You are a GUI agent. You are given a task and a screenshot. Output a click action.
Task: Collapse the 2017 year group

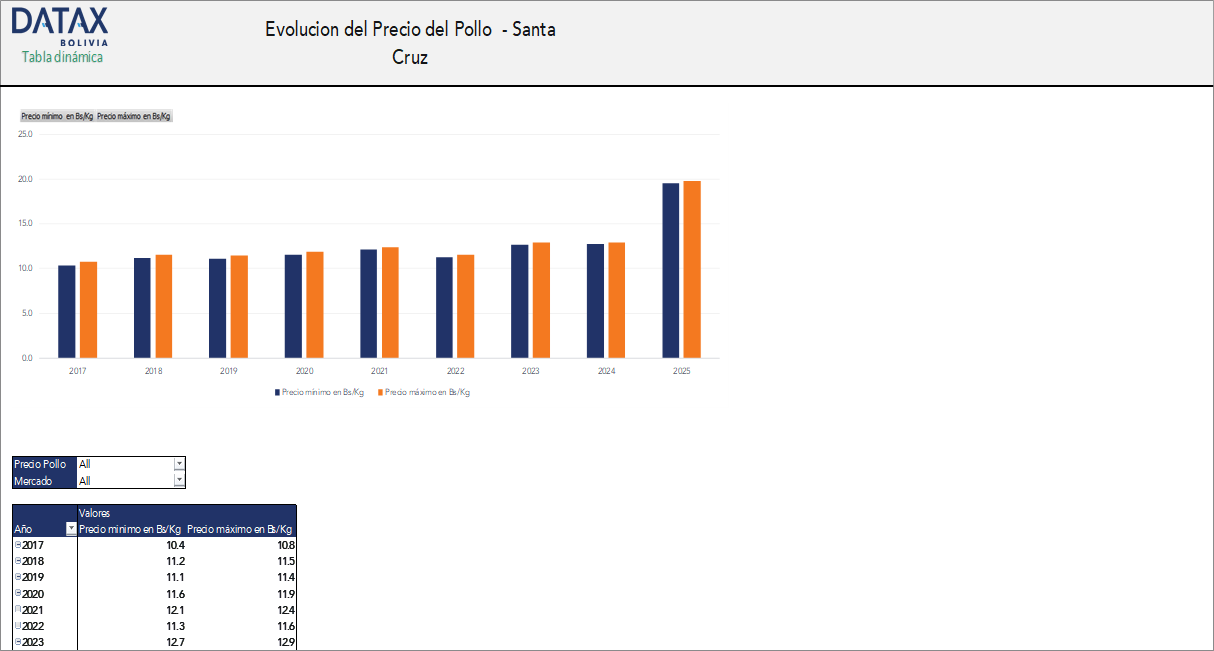pos(17,545)
